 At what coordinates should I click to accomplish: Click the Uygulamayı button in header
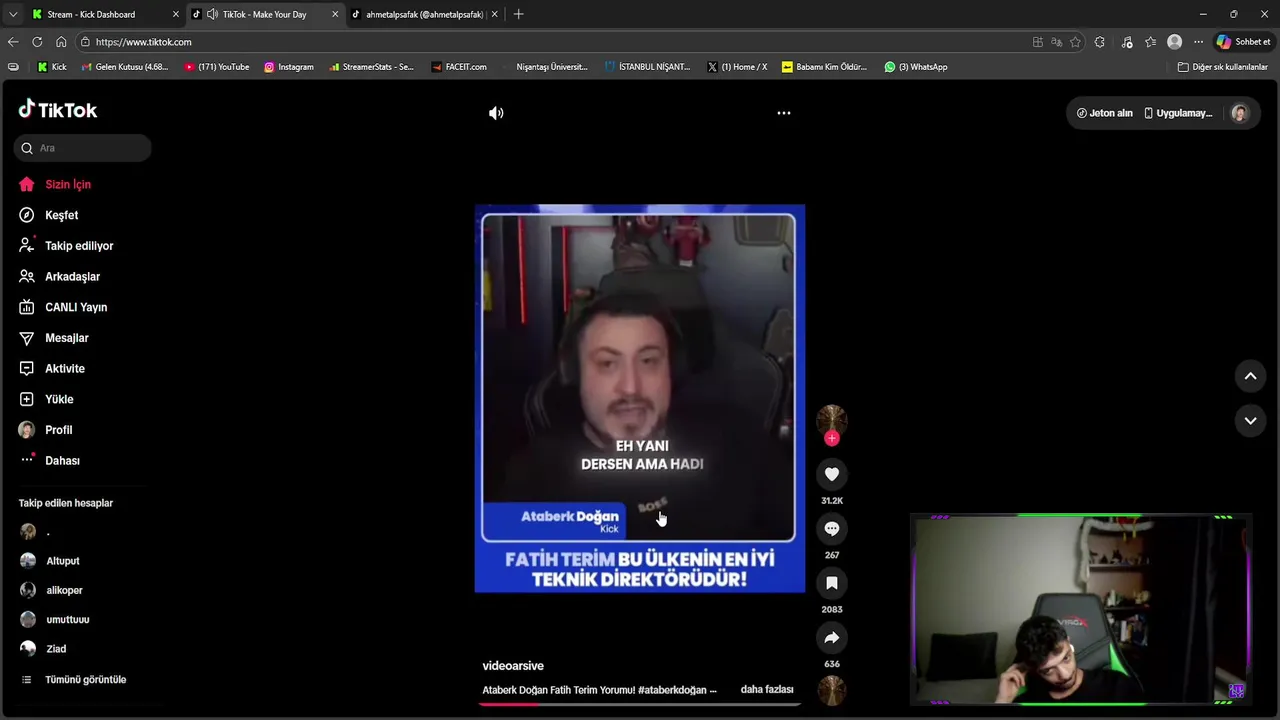[x=1178, y=113]
